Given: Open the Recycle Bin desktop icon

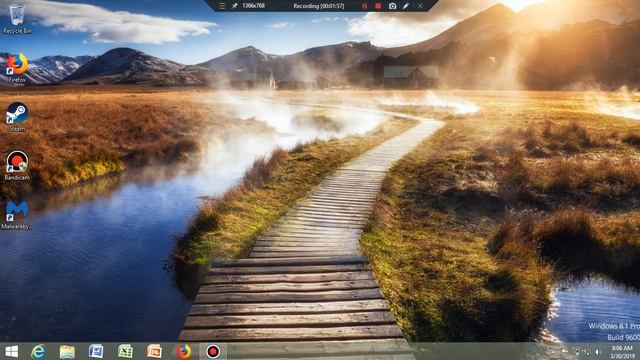Looking at the screenshot, I should pos(17,18).
